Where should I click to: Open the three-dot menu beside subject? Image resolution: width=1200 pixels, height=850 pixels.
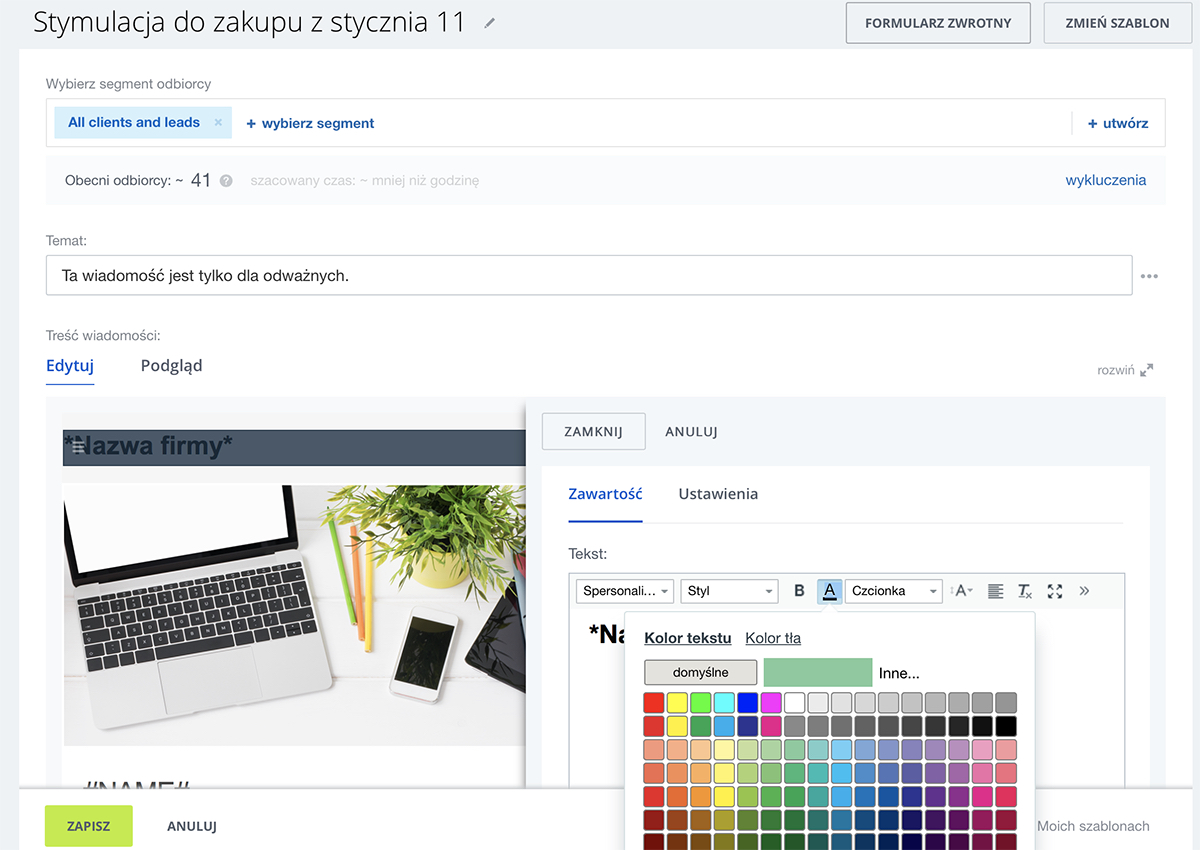coord(1149,276)
